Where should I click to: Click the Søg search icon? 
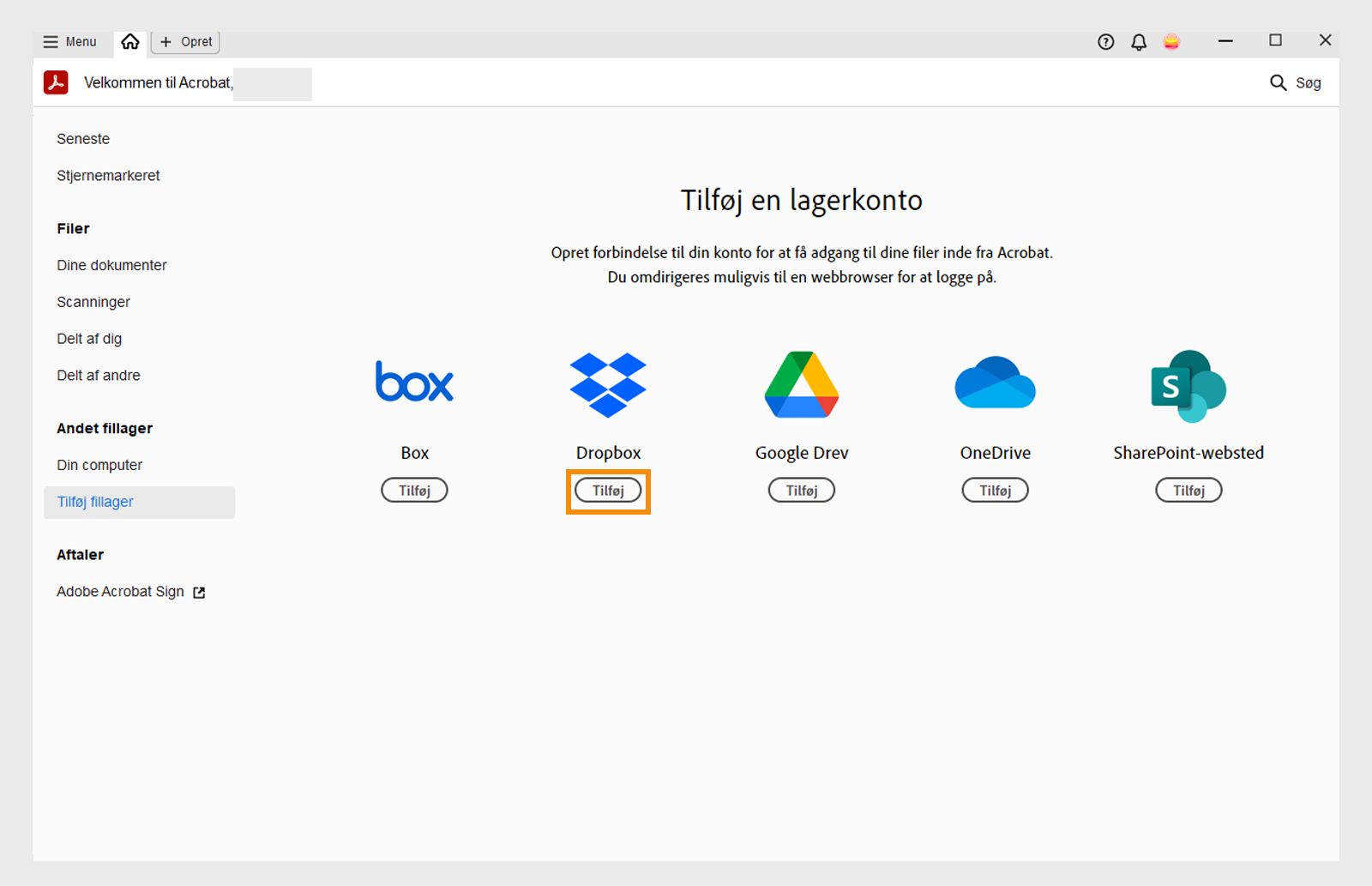coord(1278,83)
